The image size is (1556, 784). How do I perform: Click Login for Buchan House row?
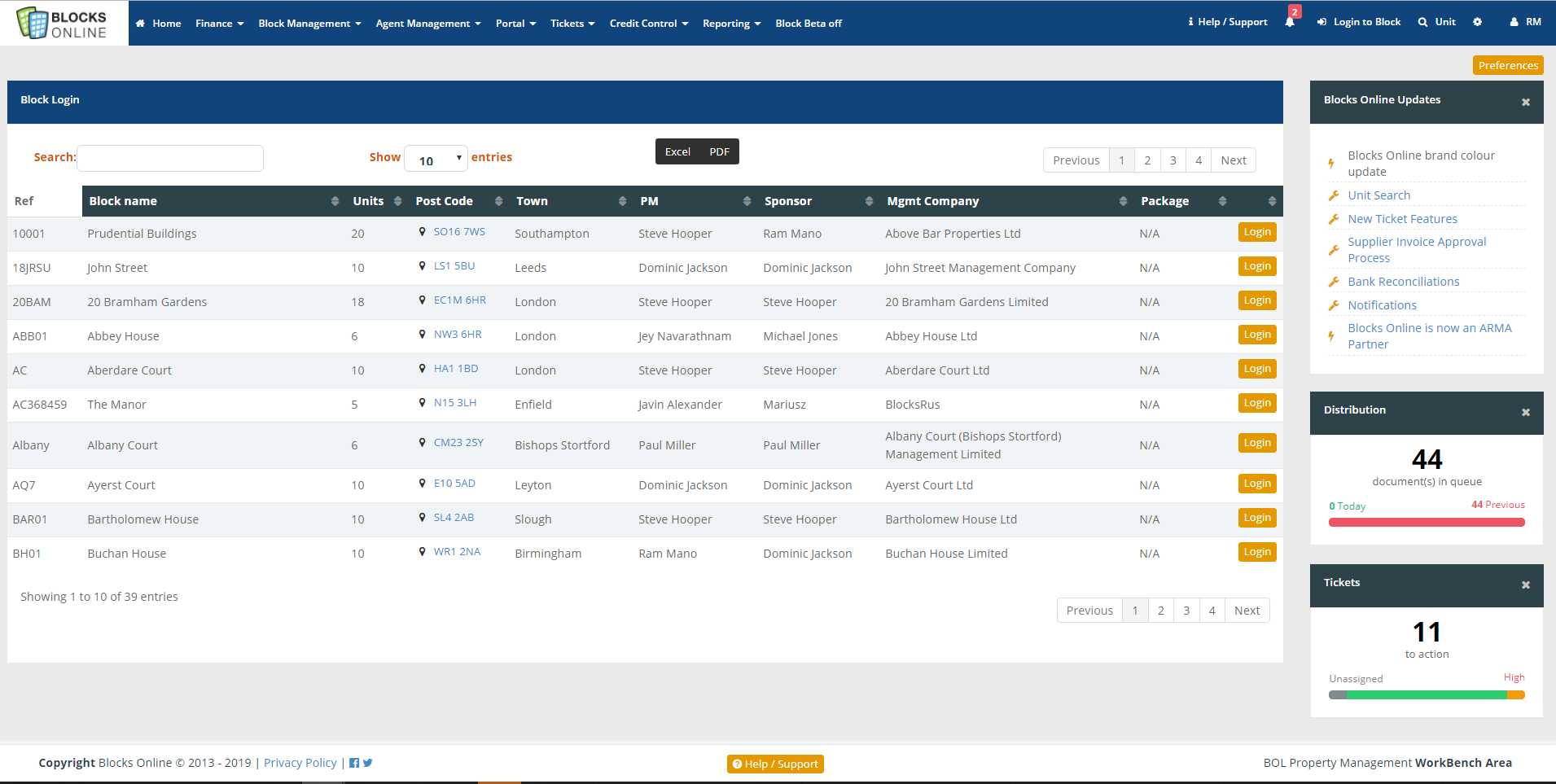pyautogui.click(x=1257, y=552)
